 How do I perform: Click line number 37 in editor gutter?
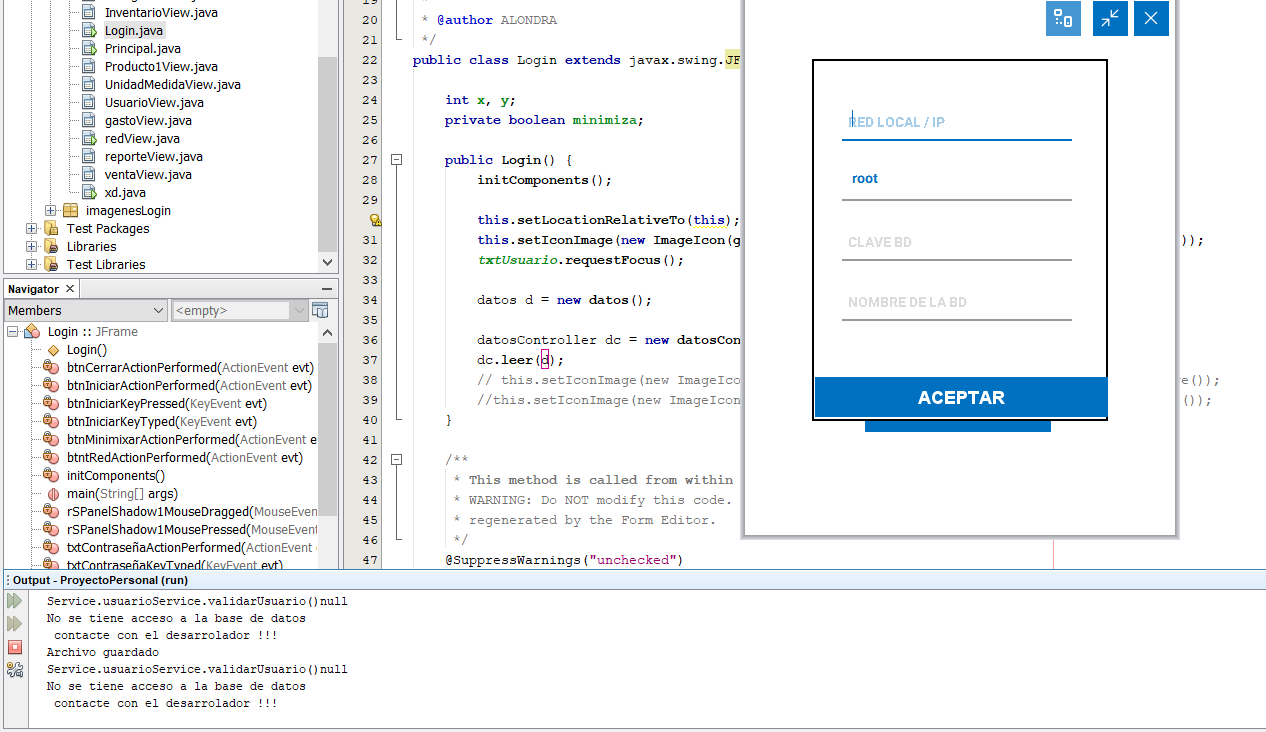tap(370, 360)
